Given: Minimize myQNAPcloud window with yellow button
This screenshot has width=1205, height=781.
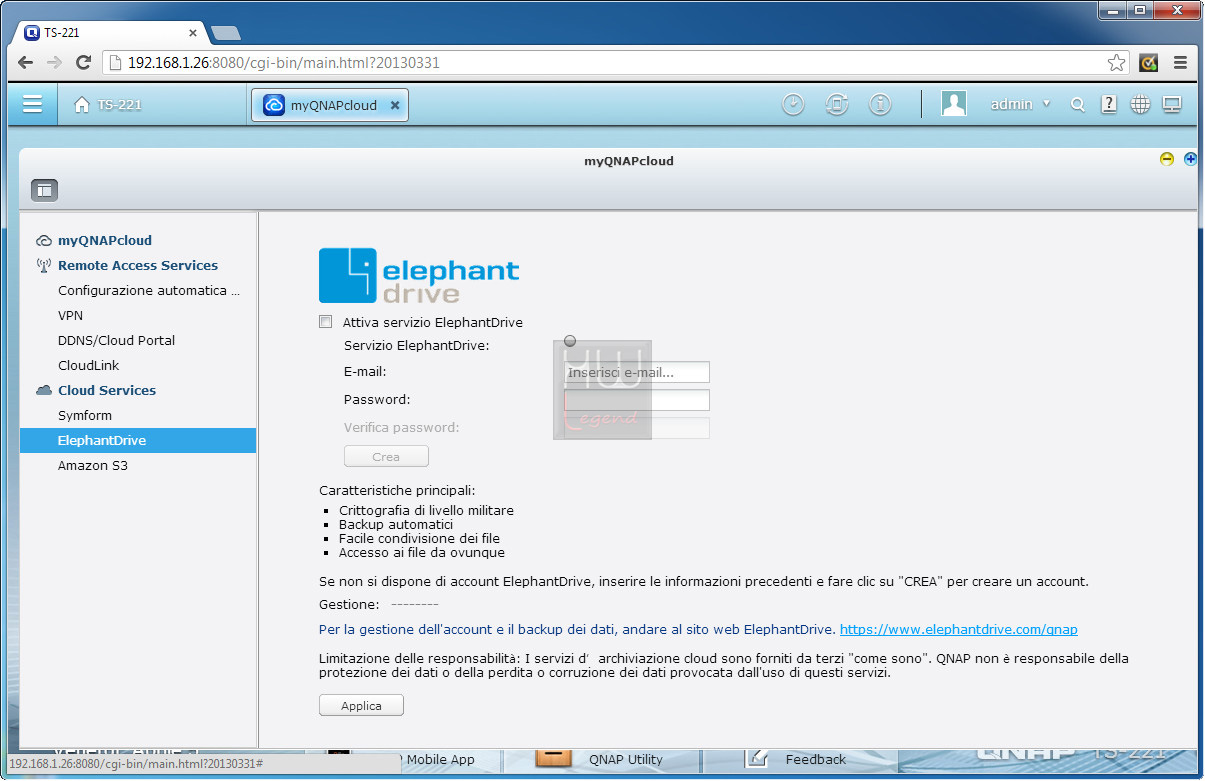Looking at the screenshot, I should (x=1167, y=159).
